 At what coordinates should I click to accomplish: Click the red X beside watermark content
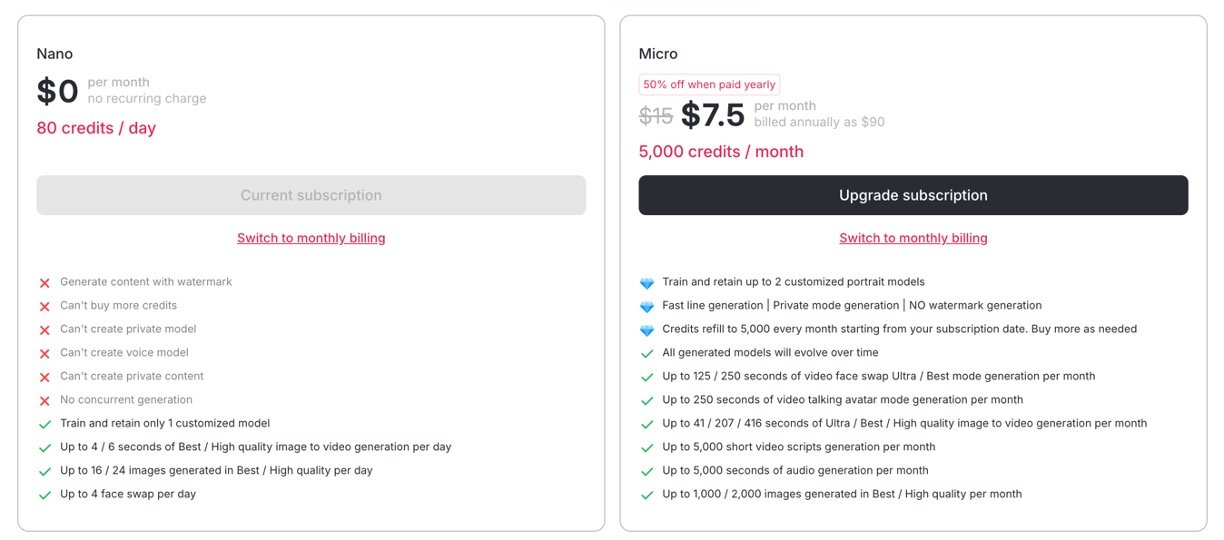point(44,283)
